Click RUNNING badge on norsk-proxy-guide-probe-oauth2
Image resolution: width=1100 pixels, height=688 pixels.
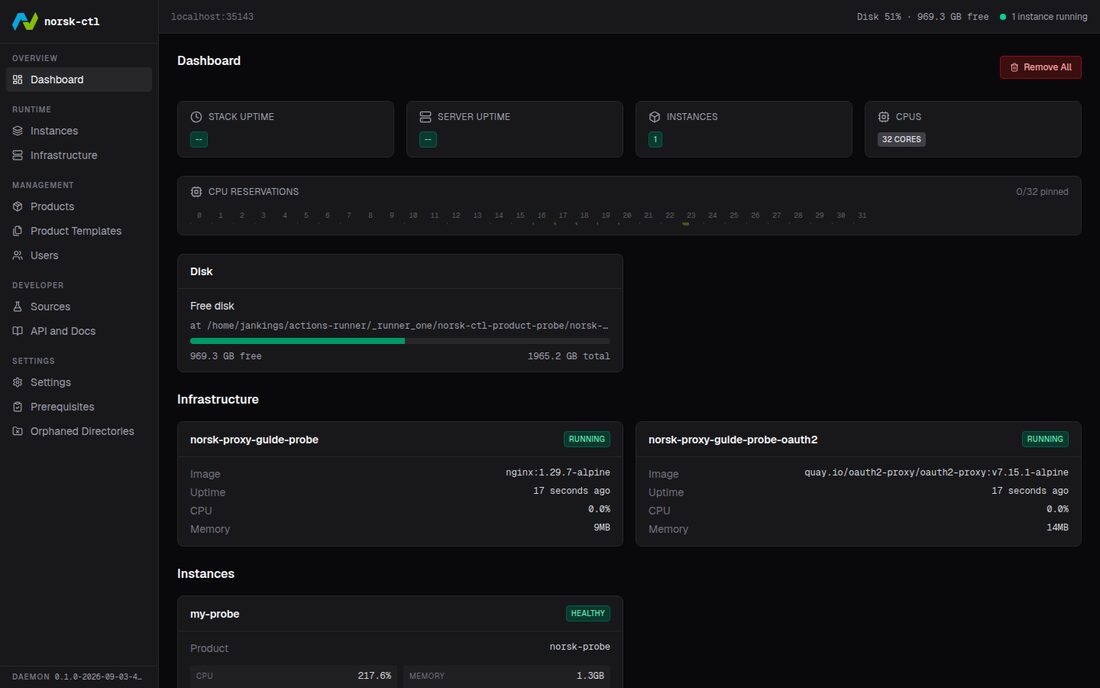click(1045, 440)
